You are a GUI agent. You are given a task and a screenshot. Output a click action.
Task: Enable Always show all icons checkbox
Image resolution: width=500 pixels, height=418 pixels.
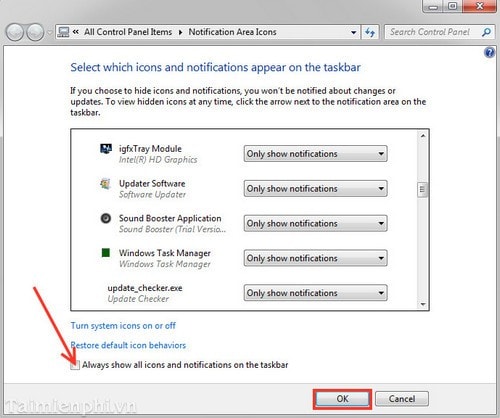click(75, 365)
